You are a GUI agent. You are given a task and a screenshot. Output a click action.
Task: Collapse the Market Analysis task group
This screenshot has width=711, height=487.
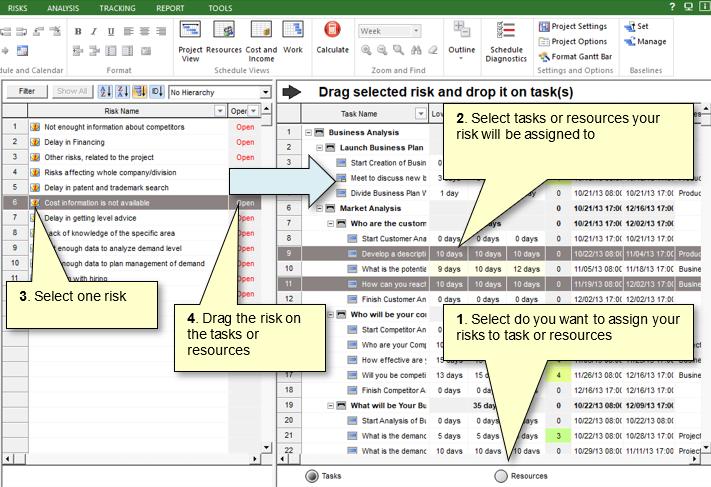click(319, 208)
